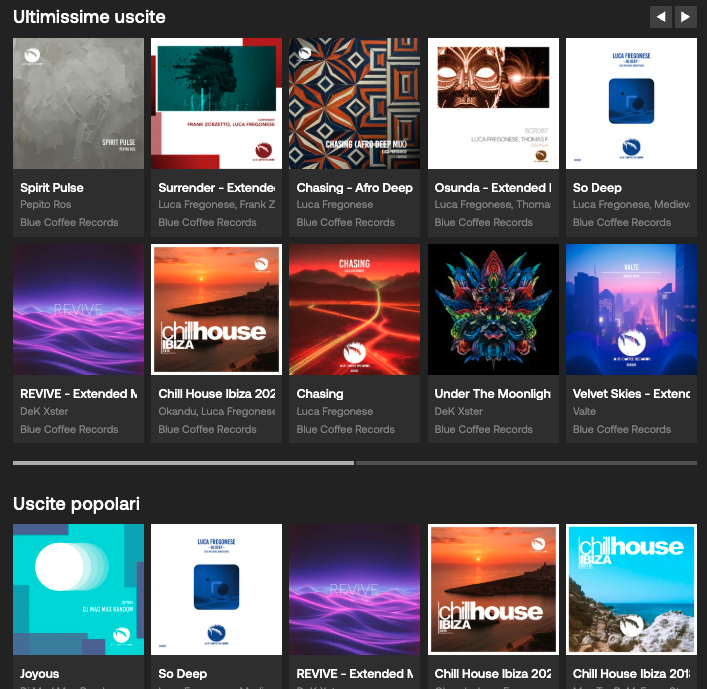Open REVIVE cover in Ultimissime uscite

coord(78,309)
